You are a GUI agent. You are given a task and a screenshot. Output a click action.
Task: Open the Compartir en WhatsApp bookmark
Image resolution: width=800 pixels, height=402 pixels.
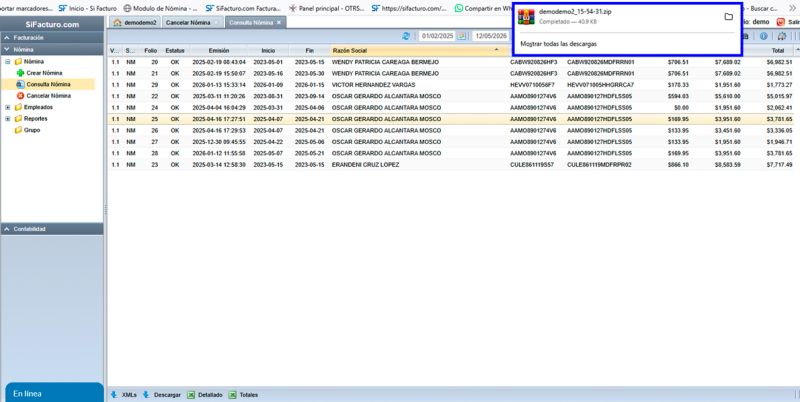tap(483, 8)
